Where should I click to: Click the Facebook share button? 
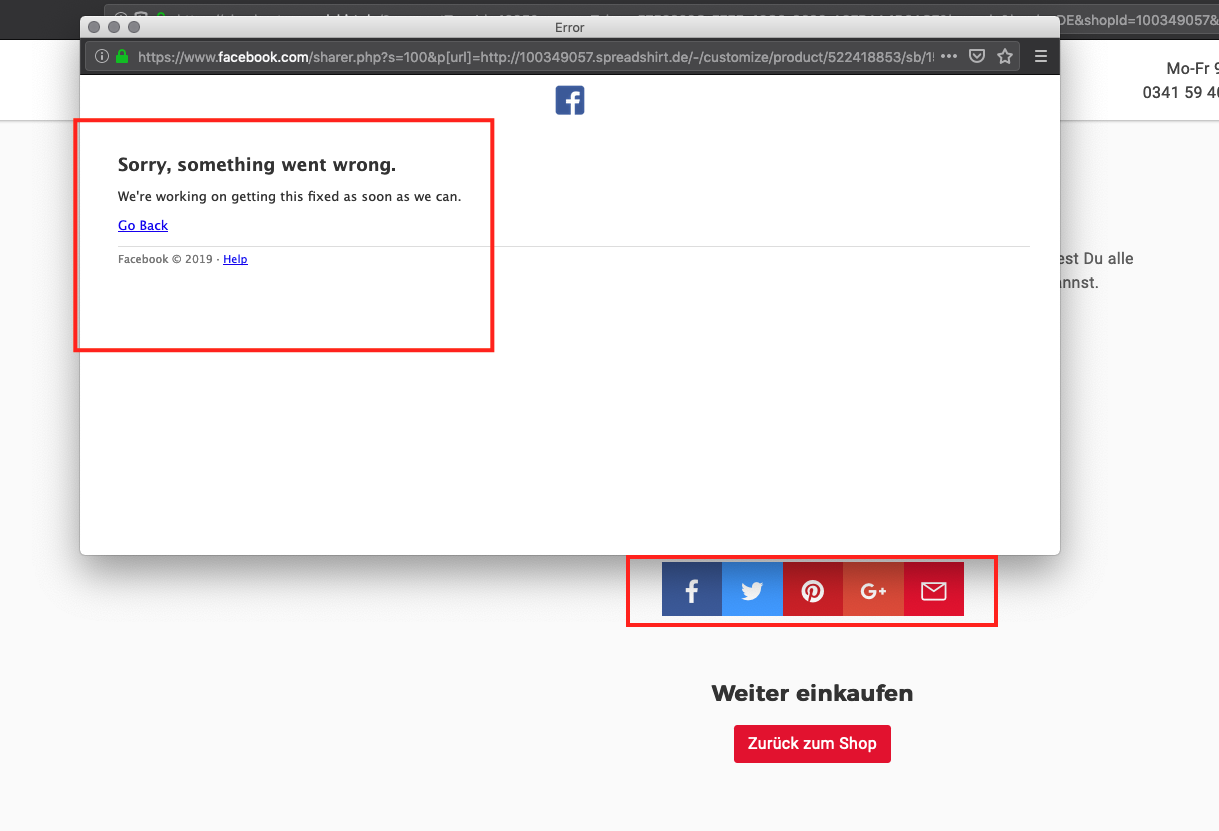click(x=691, y=590)
